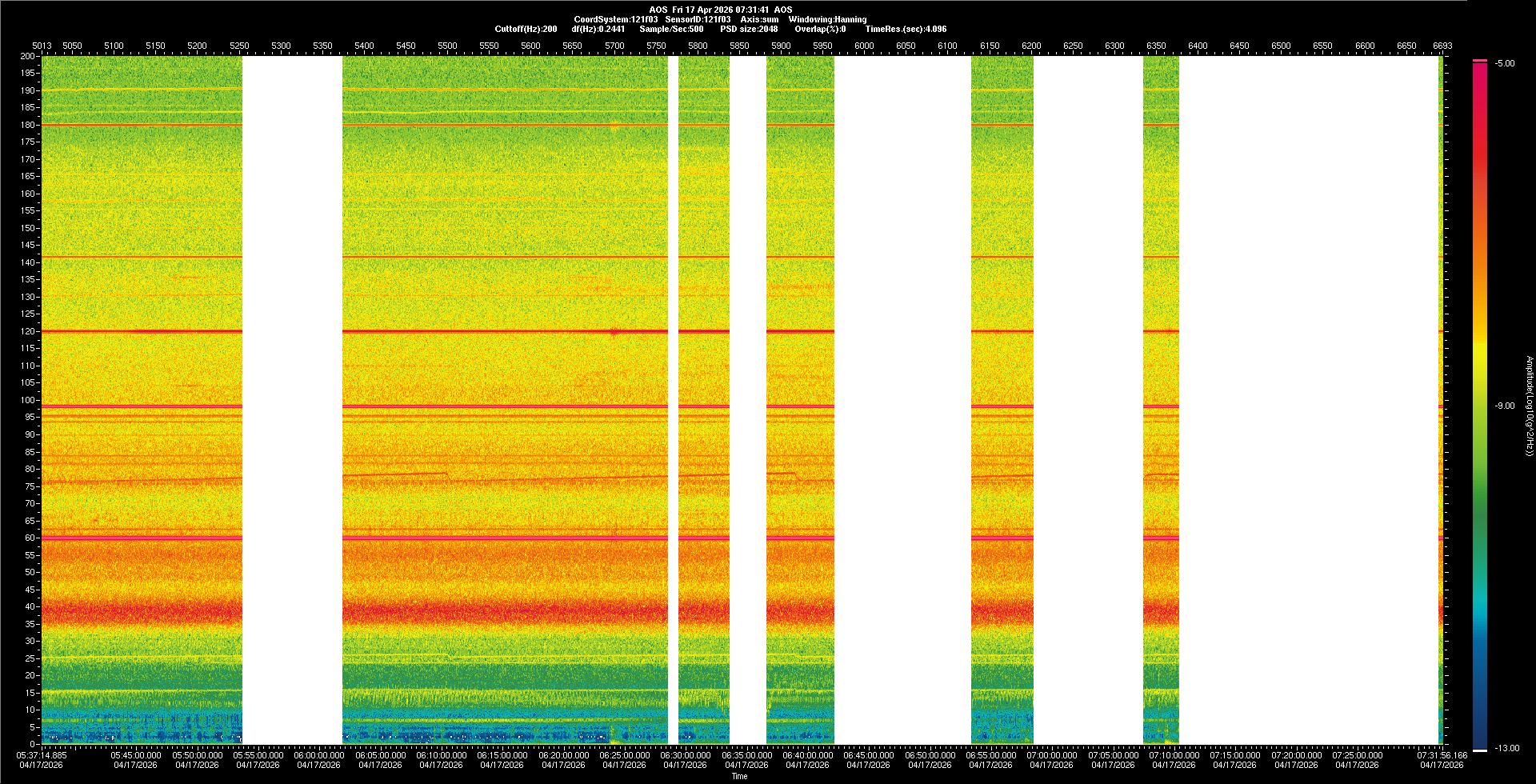Screen dimensions: 1536x784
Task: Click the -13.00 bottom marker of colorbar
Action: (1506, 749)
